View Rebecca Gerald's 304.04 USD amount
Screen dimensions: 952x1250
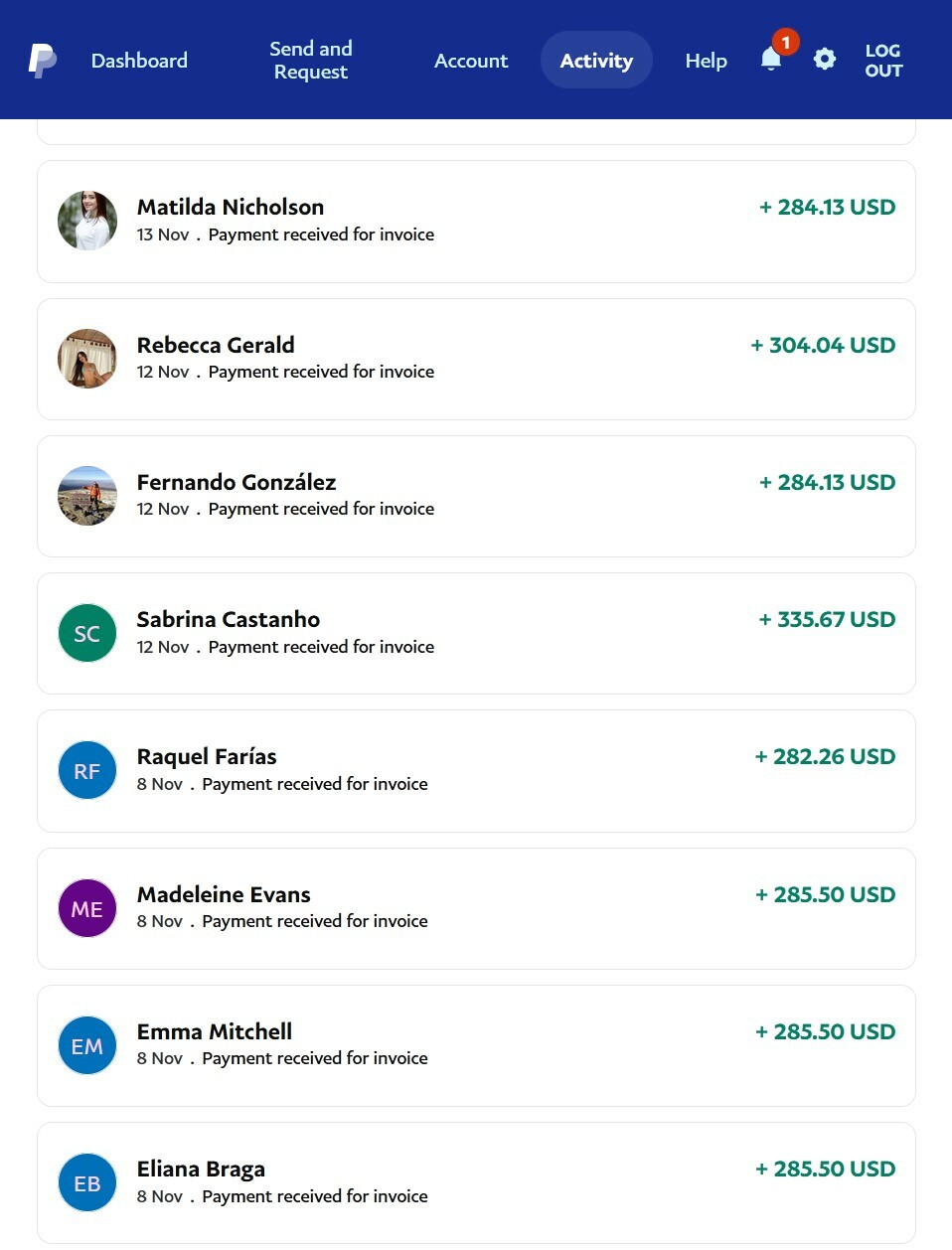pos(823,345)
